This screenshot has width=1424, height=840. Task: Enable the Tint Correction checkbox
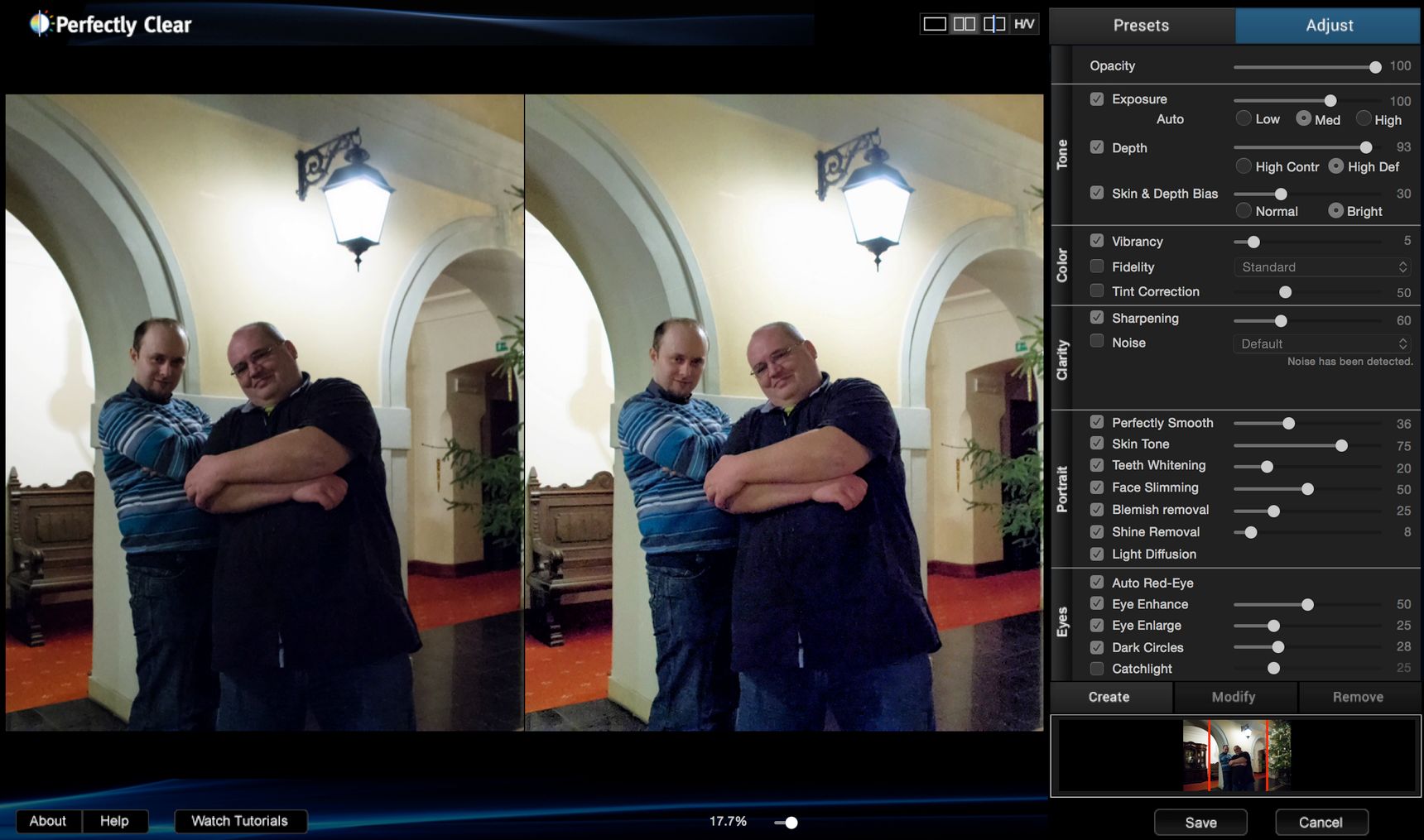point(1097,290)
